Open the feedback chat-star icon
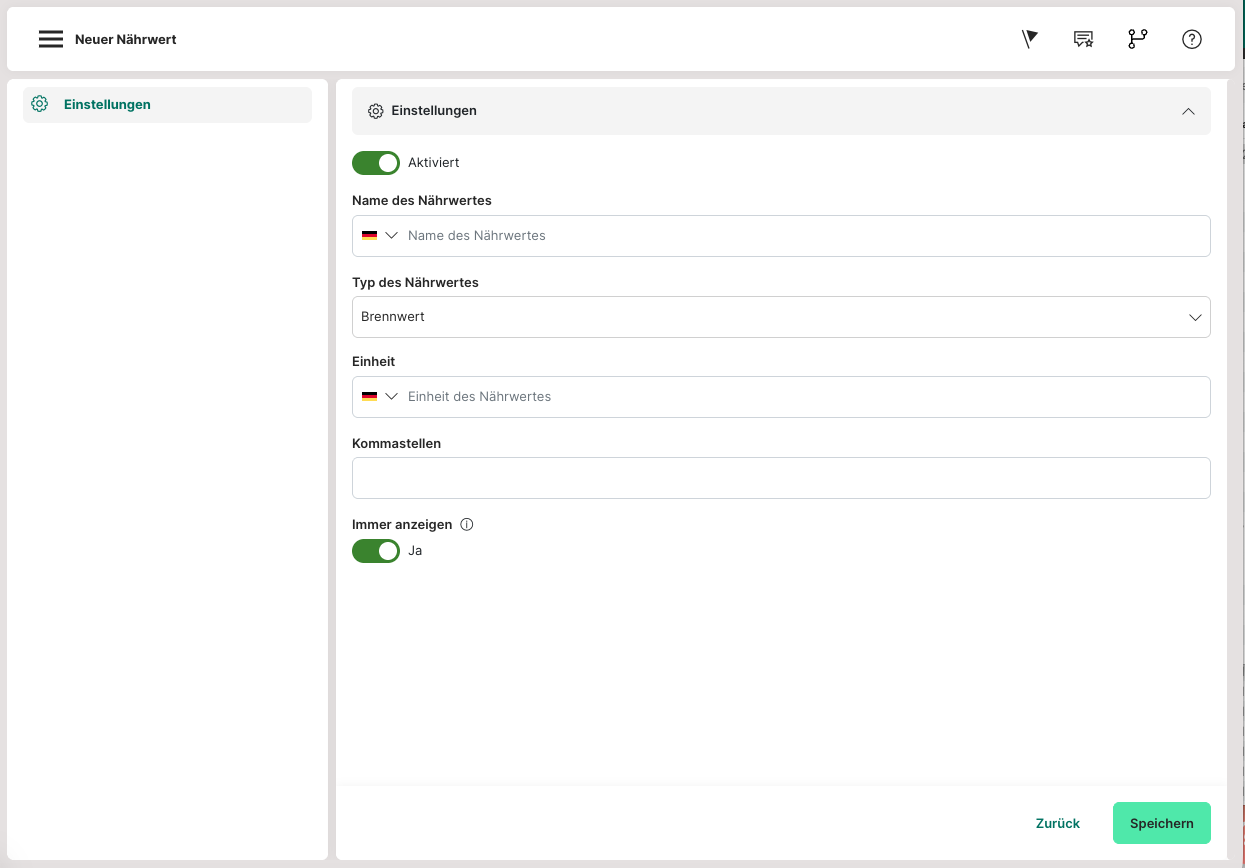The height and width of the screenshot is (868, 1245). pos(1083,39)
